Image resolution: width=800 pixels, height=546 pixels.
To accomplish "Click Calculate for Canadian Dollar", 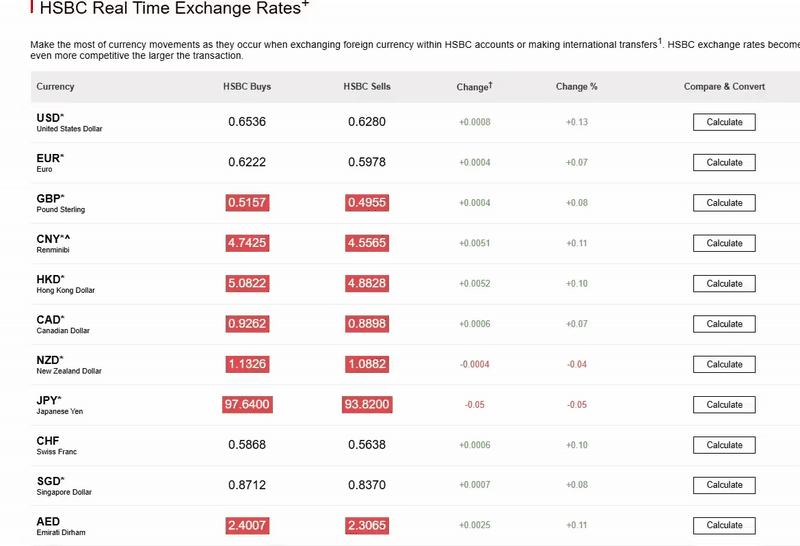I will (x=724, y=324).
